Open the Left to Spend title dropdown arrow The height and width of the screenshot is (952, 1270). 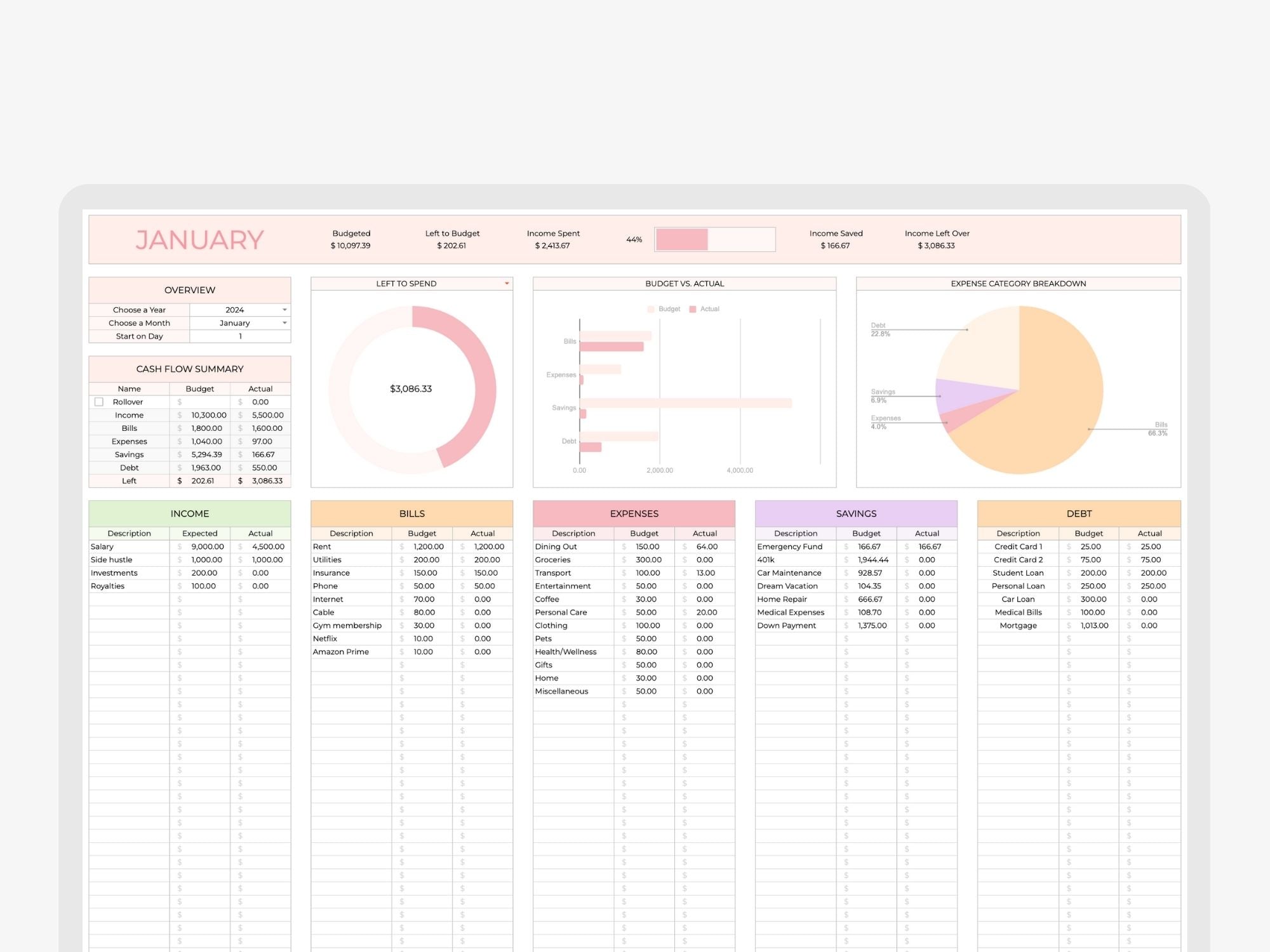point(507,284)
